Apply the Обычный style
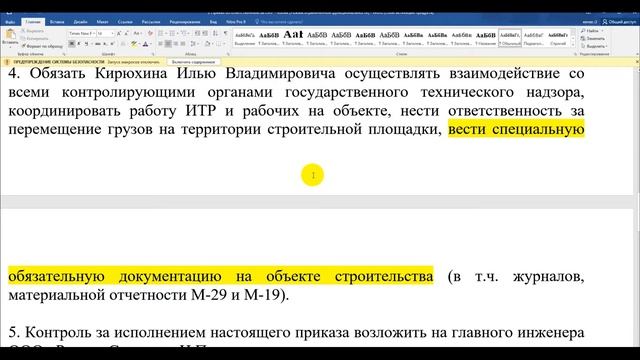Viewport: 640px width, 360px height. pos(510,38)
